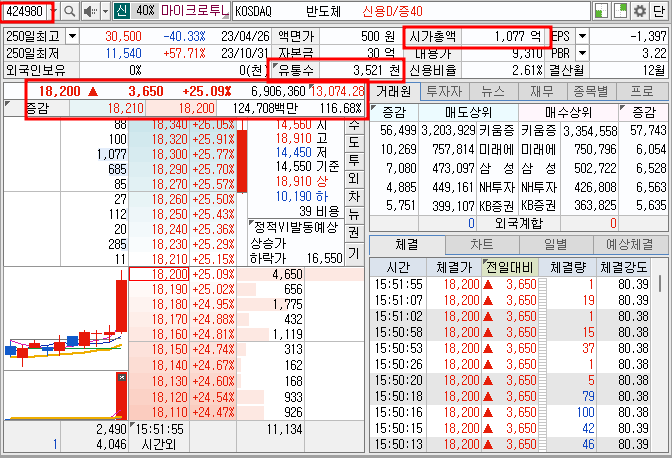Click 키움증 in the 매도상위 column

coord(496,131)
